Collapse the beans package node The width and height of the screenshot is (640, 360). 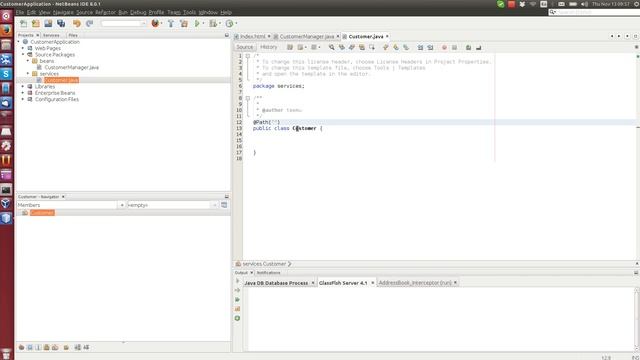tap(28, 61)
